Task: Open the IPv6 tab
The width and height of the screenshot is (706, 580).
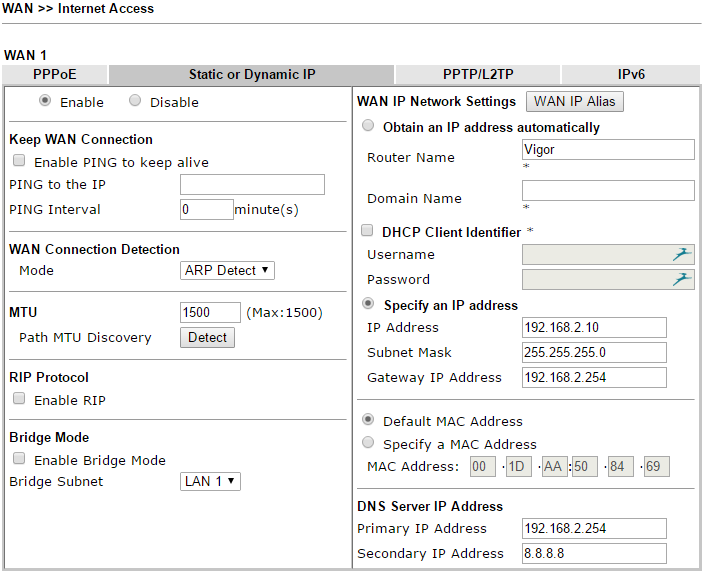Action: click(631, 74)
